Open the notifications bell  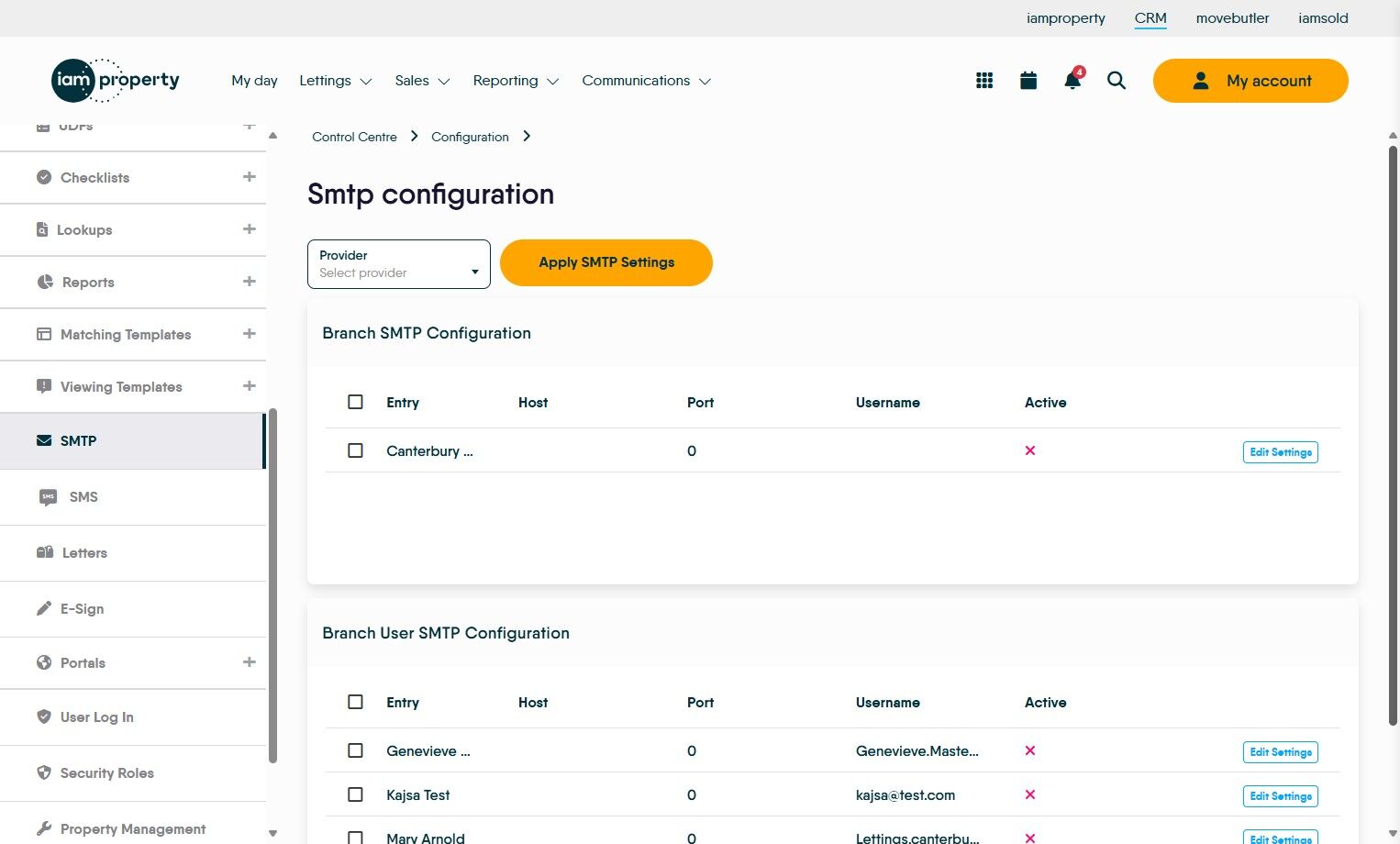(1072, 81)
